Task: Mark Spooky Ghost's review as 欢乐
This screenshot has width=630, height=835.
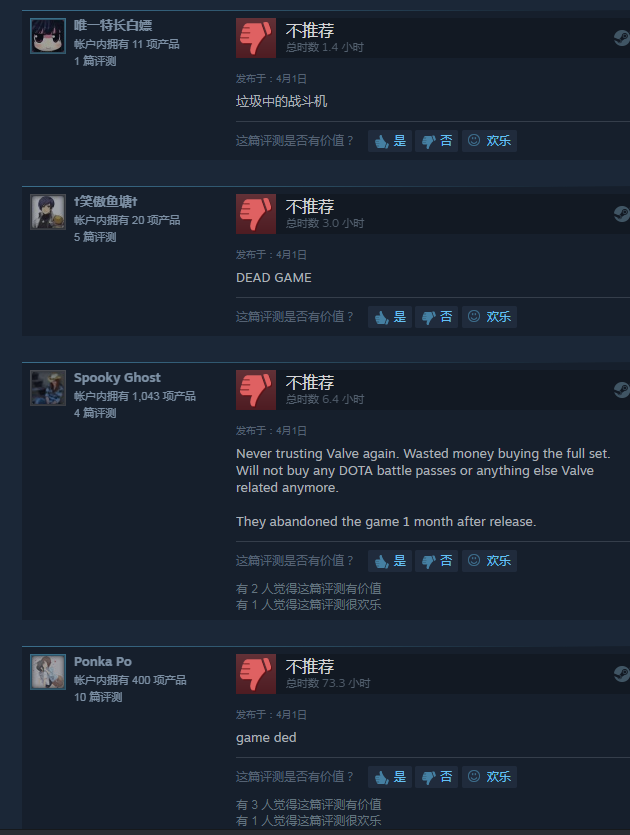Action: coord(489,561)
